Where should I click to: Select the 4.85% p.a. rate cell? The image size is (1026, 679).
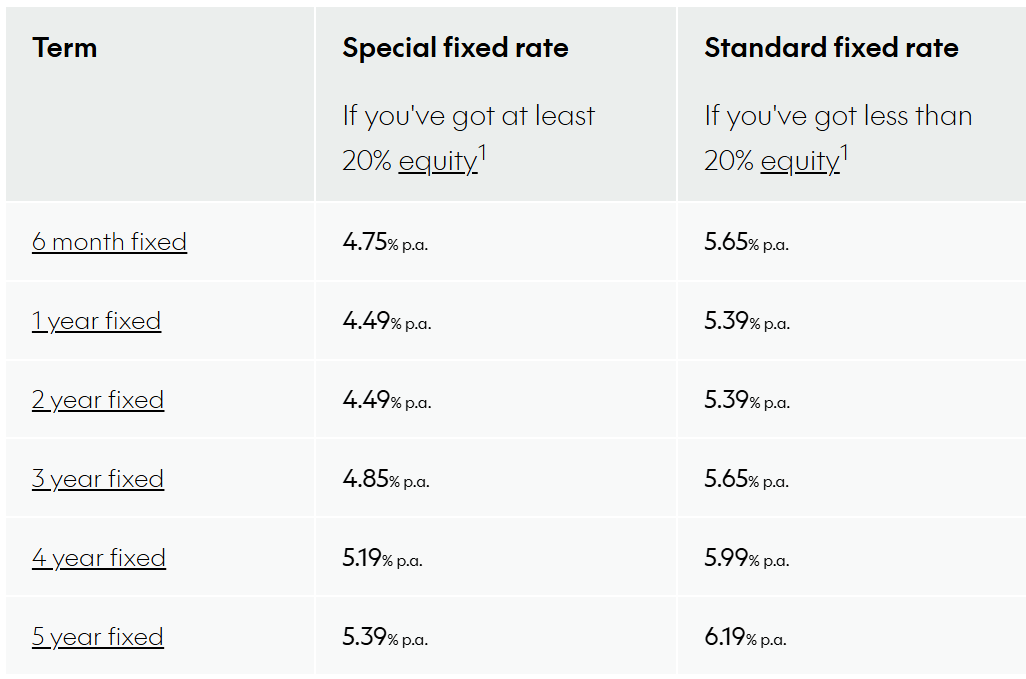pyautogui.click(x=385, y=480)
